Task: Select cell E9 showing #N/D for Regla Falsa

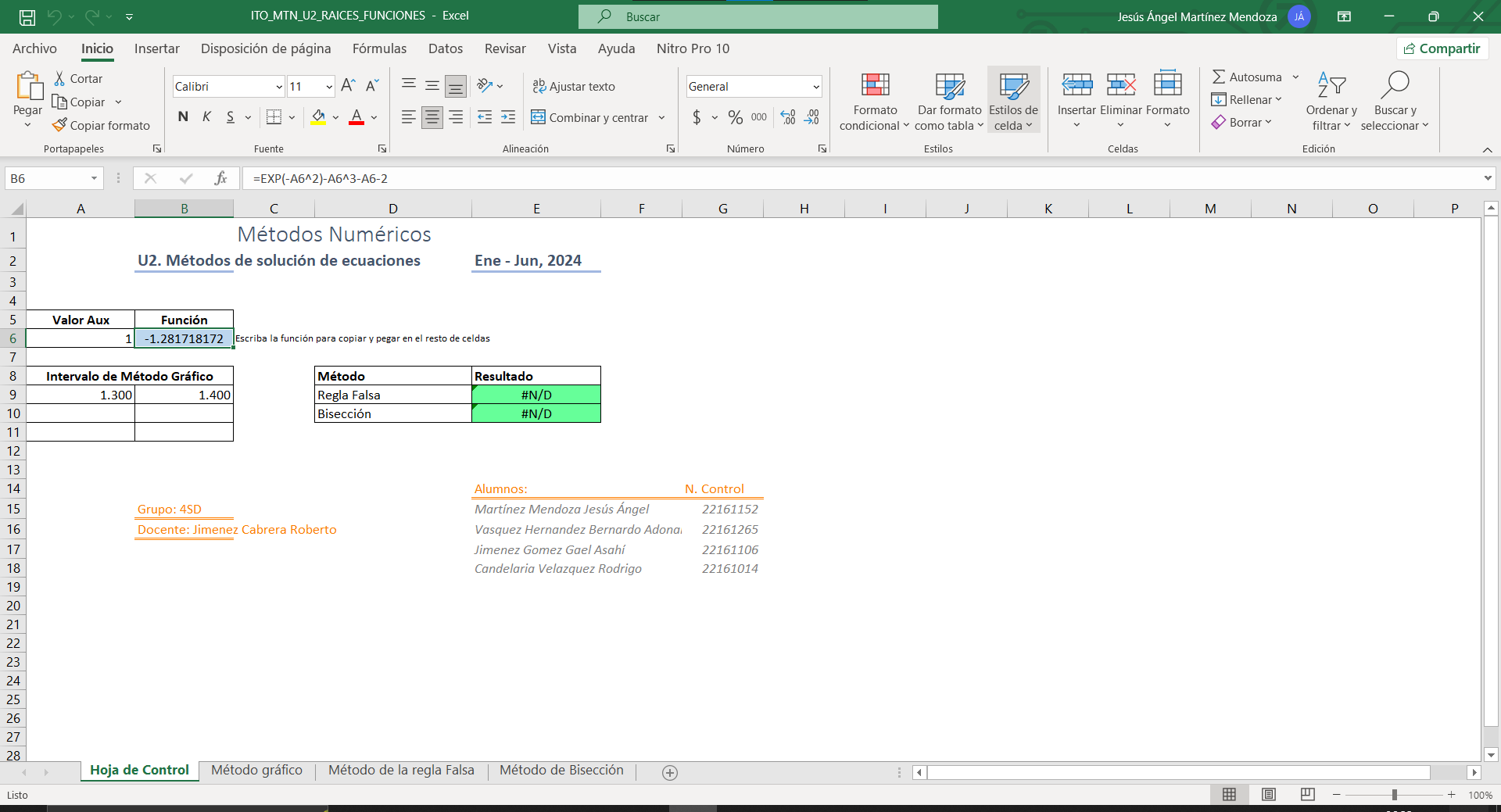Action: (536, 395)
